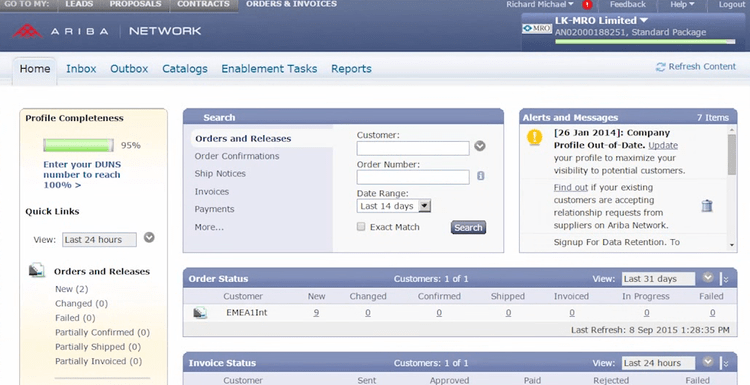This screenshot has width=750, height=385.
Task: Open Changed (0) orders quick link
Action: [x=81, y=303]
